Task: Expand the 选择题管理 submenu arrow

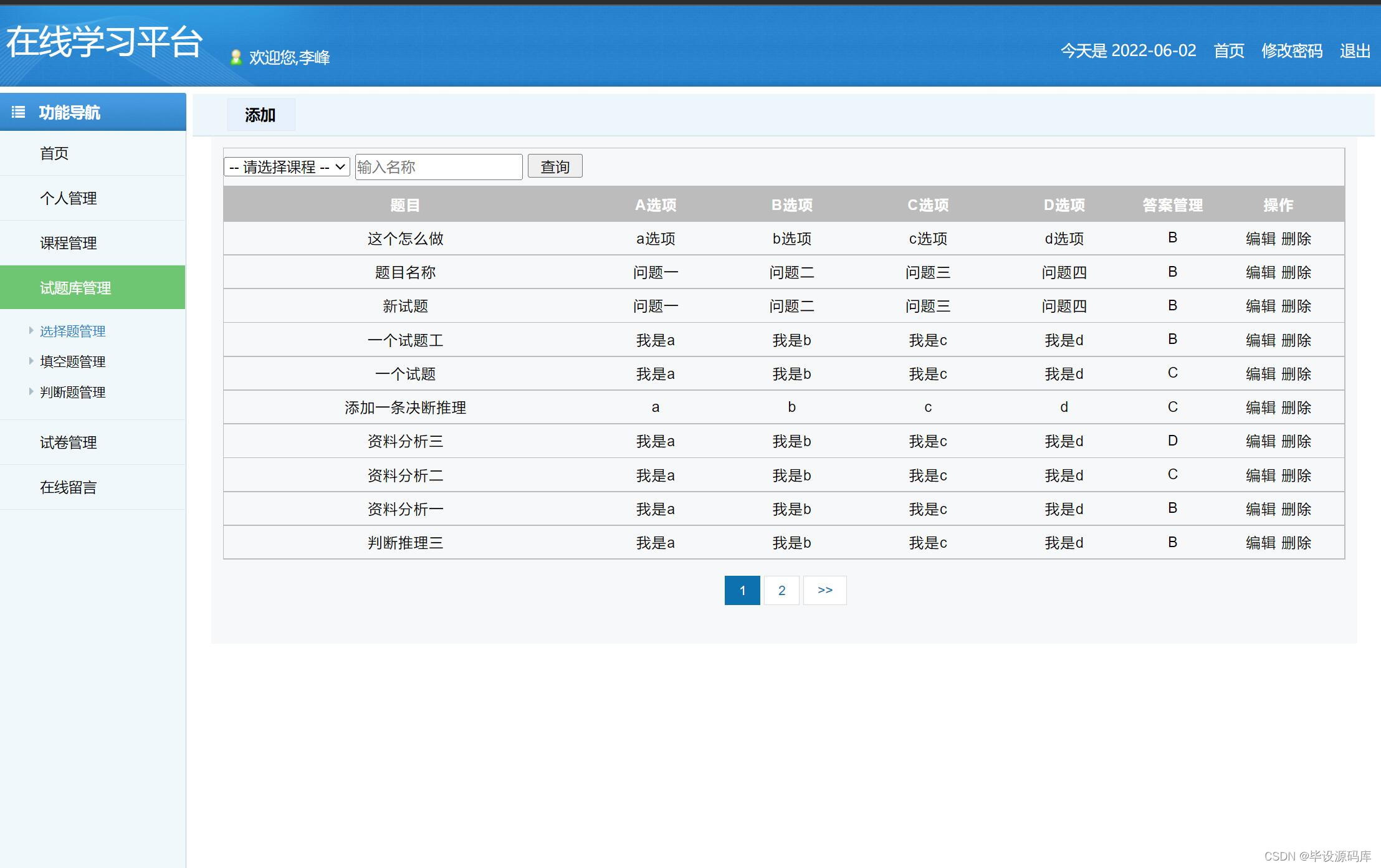Action: coord(31,330)
